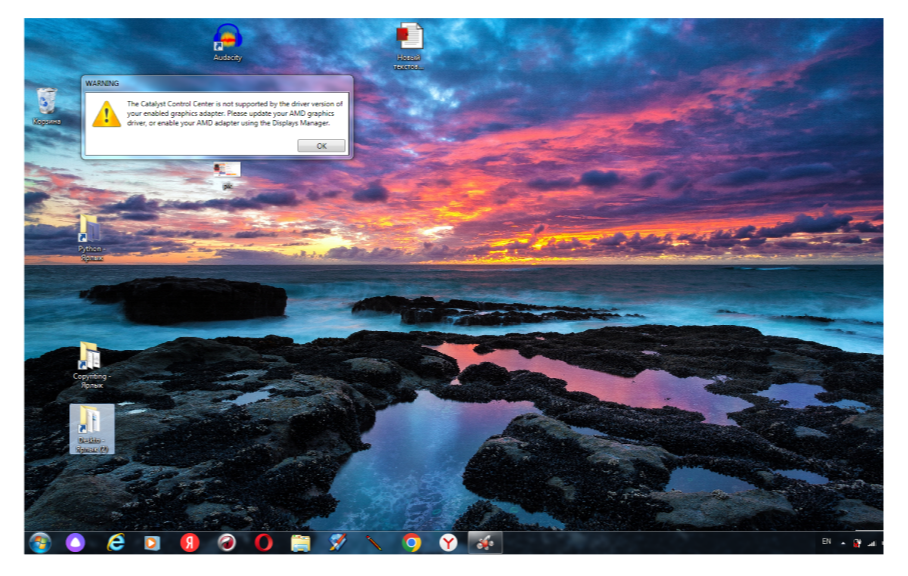Show hidden system tray icons

click(x=843, y=543)
